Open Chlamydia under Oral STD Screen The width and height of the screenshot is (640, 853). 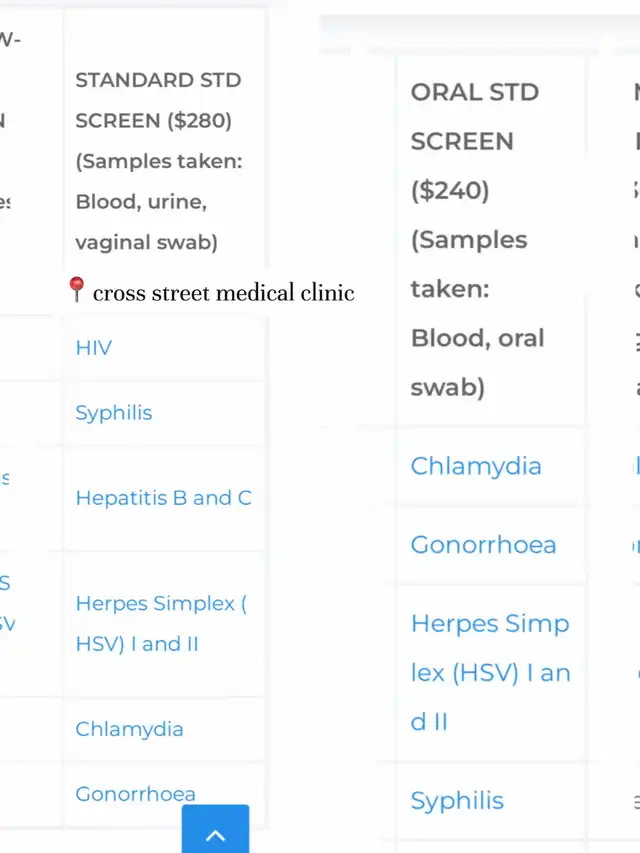tap(476, 466)
